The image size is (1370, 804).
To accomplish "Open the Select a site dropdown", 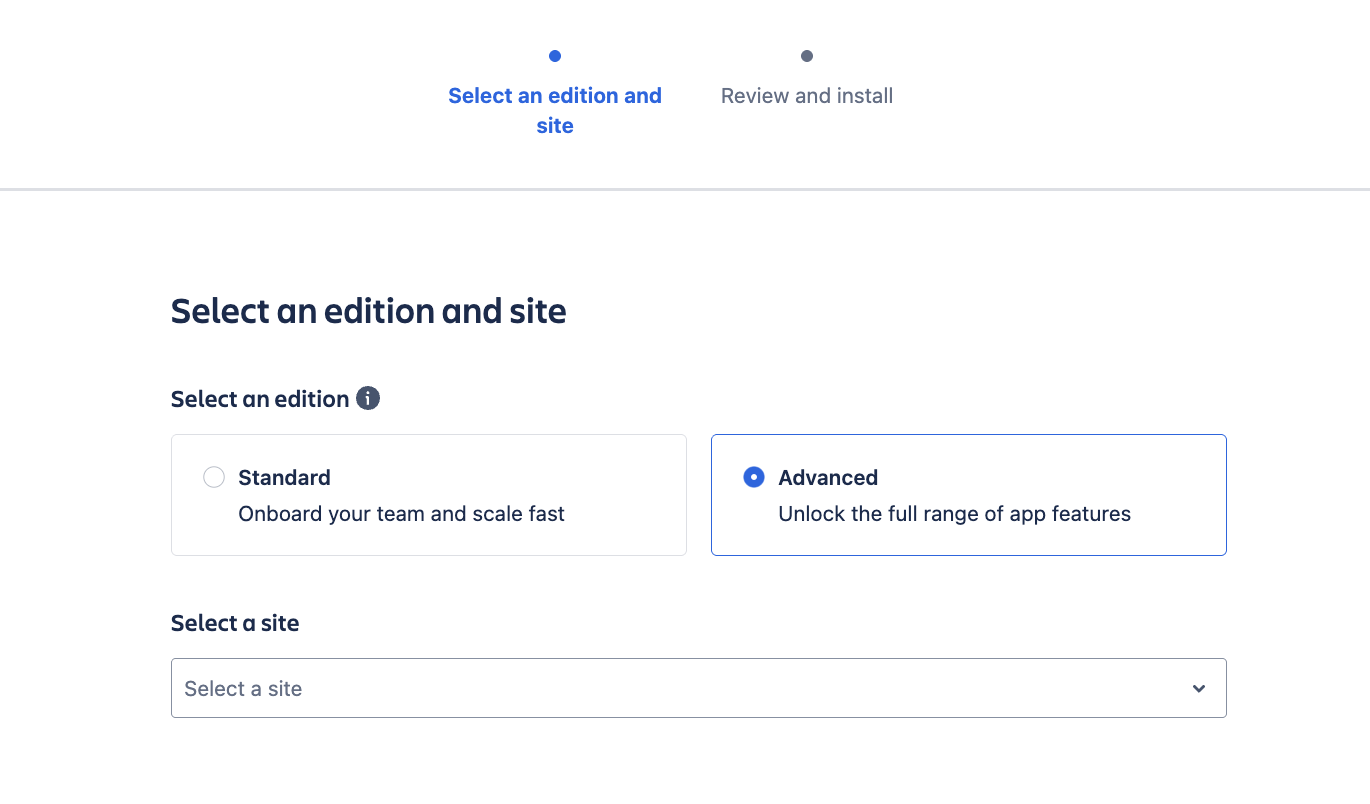I will 698,688.
